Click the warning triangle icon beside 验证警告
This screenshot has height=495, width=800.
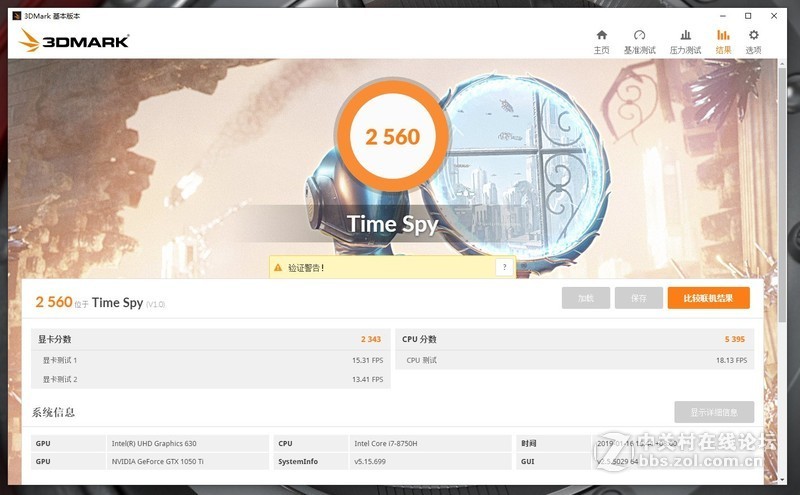pos(278,267)
